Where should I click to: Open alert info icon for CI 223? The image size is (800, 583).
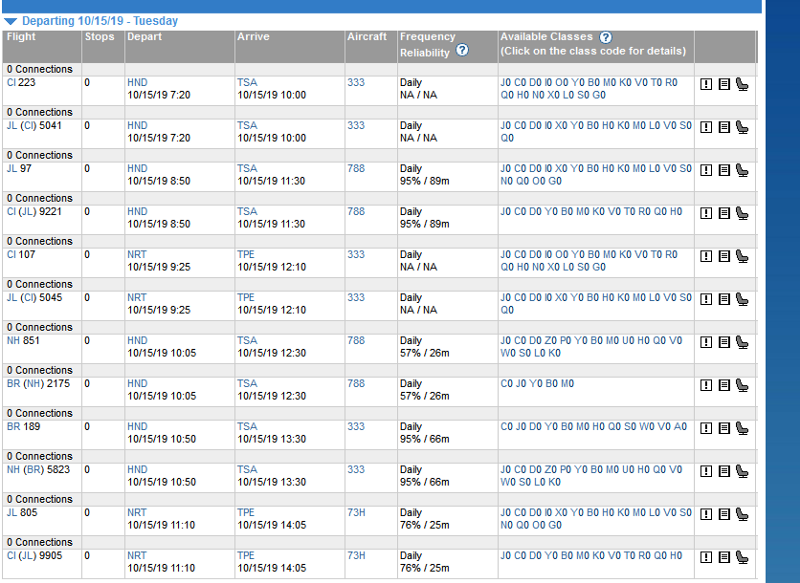(x=706, y=84)
